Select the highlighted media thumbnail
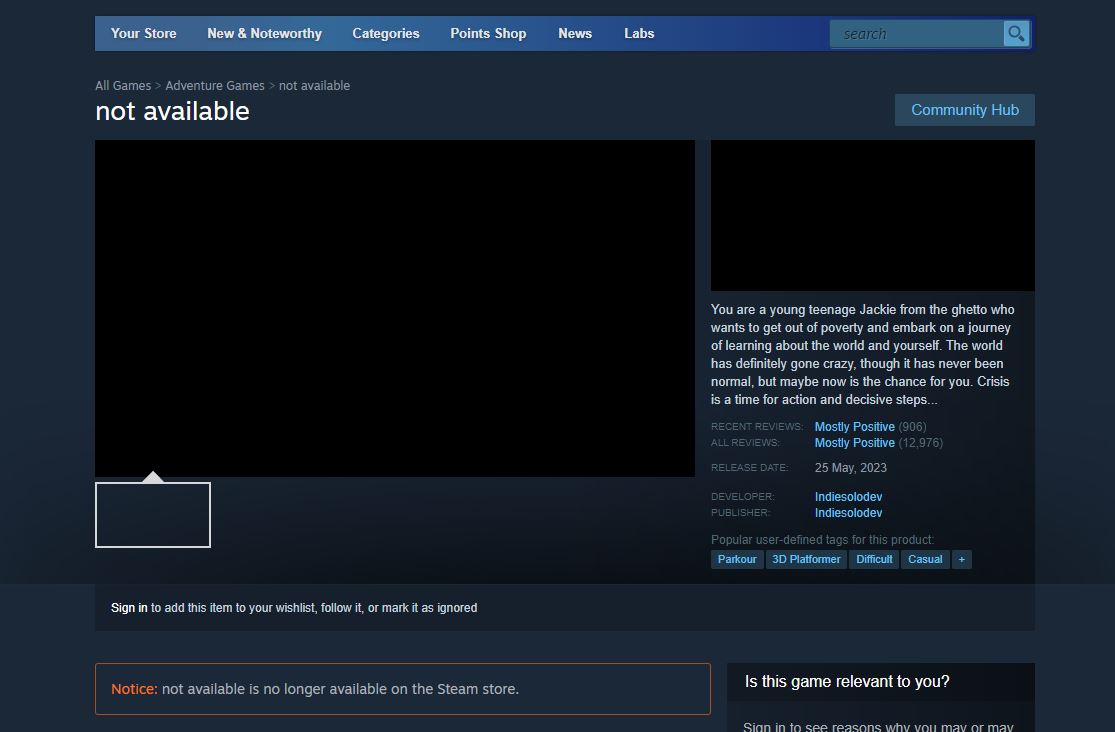Screen dimensions: 1115x732 point(153,515)
